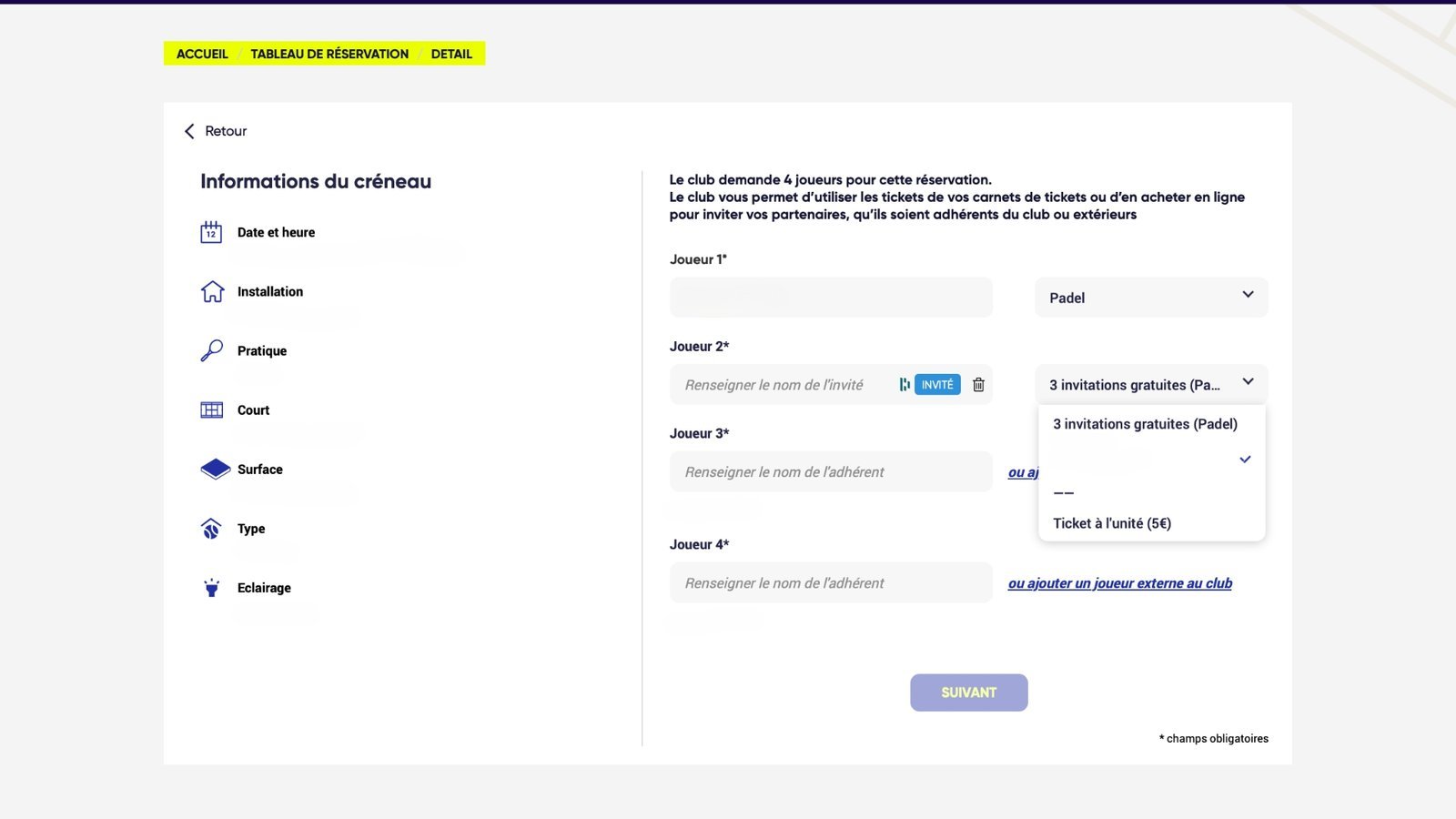Click the trash icon beside Joueur 2
1456x819 pixels.
(978, 385)
